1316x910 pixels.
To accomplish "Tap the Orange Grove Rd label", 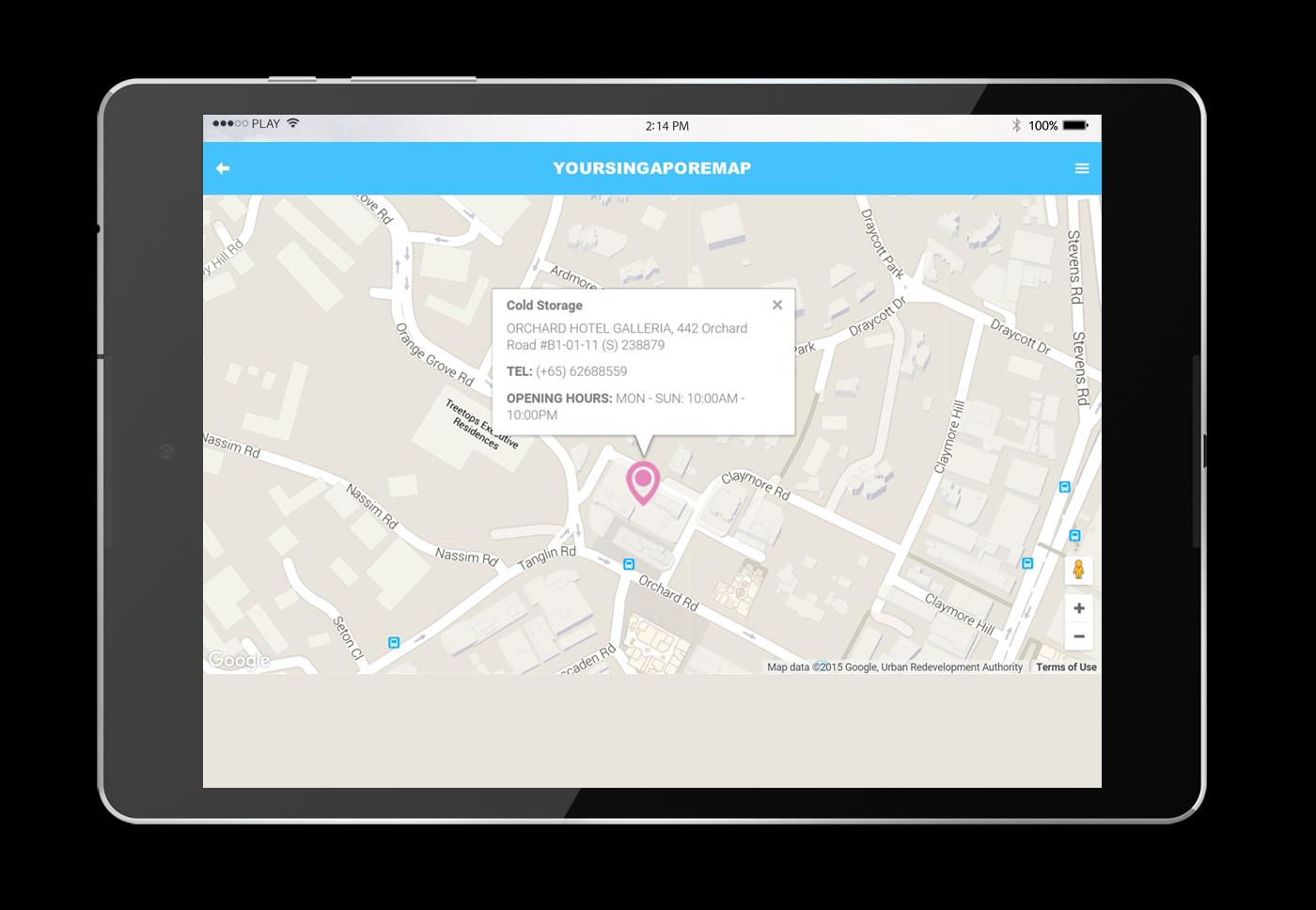I will [433, 355].
